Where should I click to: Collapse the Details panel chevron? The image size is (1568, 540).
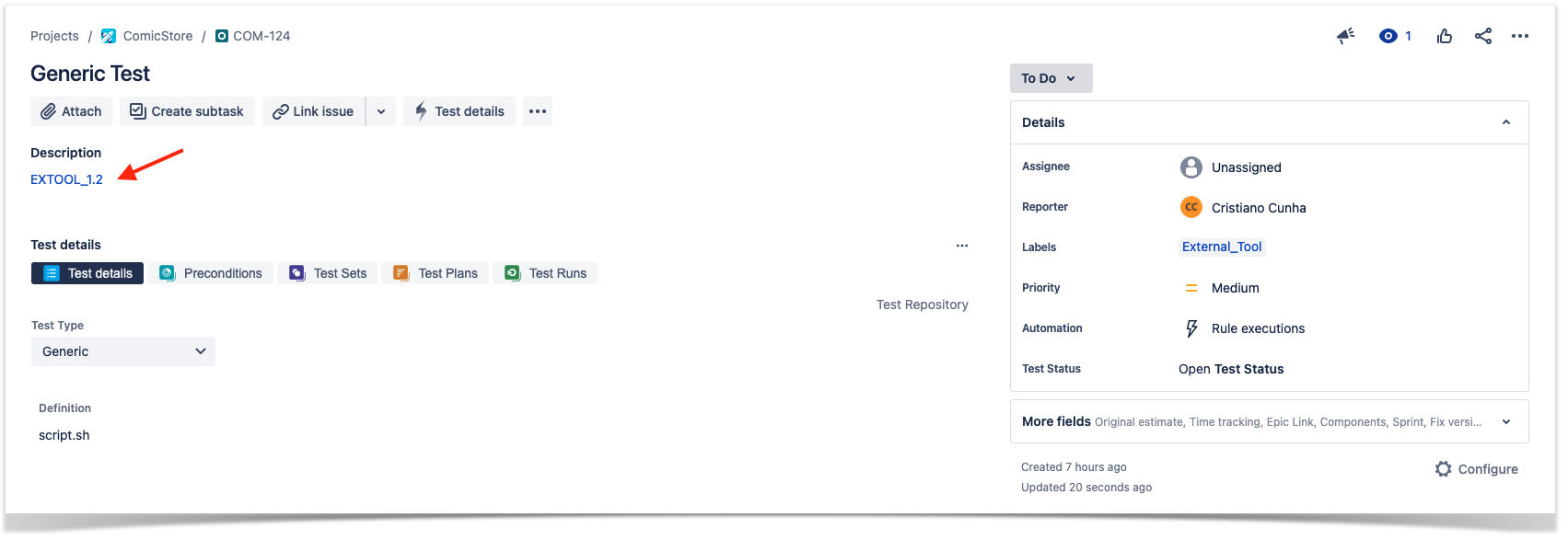coord(1506,122)
